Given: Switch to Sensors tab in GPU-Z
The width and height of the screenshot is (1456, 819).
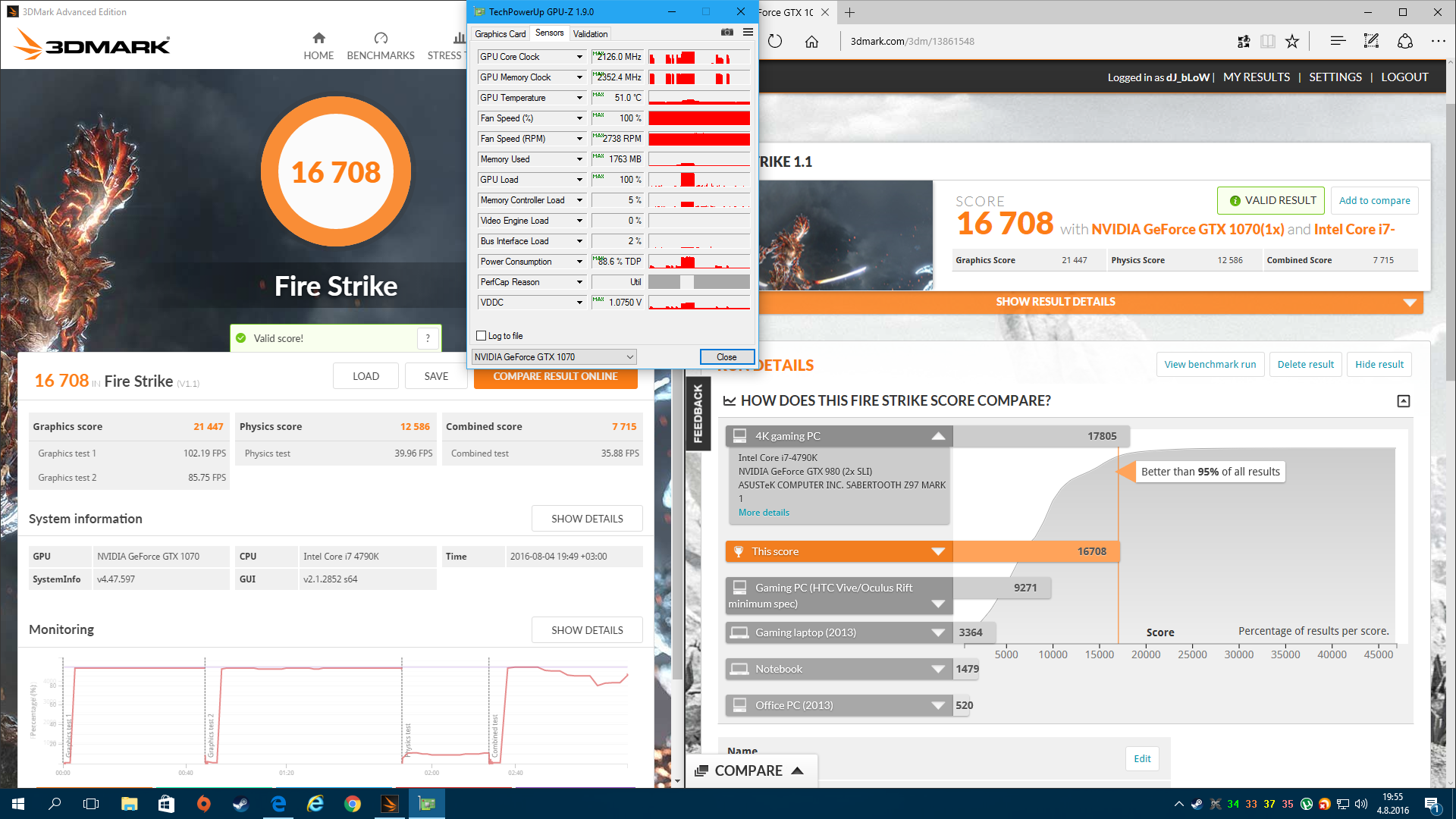Looking at the screenshot, I should click(x=549, y=33).
